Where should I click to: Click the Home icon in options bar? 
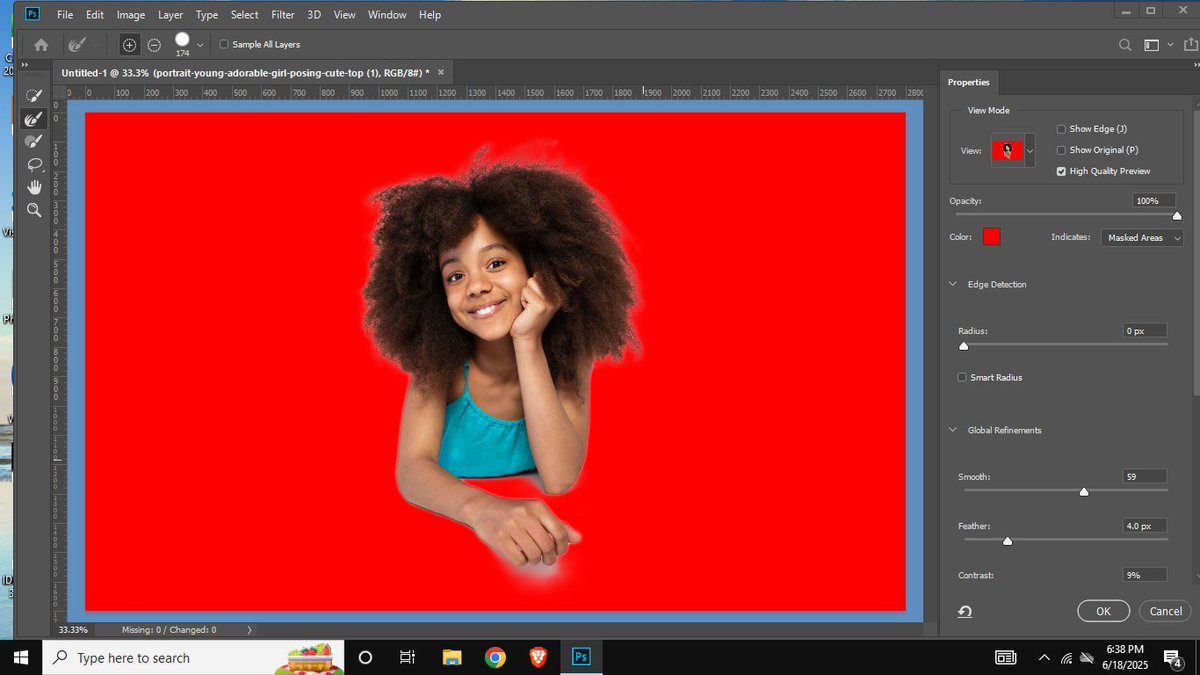point(41,44)
